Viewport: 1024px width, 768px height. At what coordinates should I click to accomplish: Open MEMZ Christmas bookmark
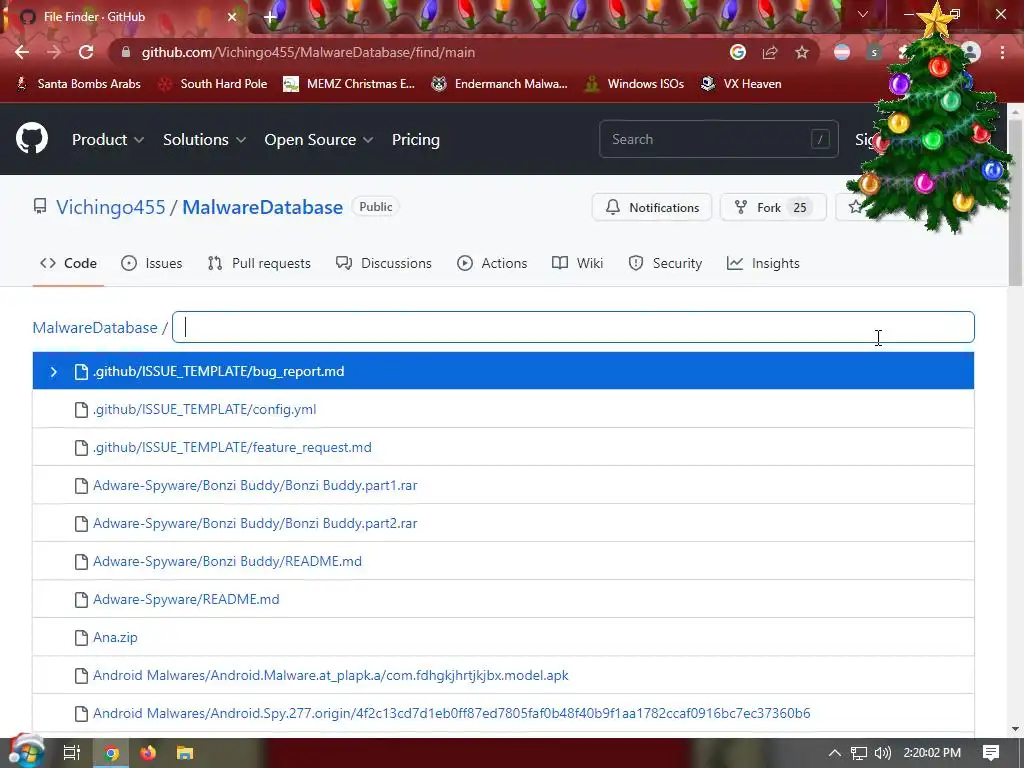click(349, 84)
